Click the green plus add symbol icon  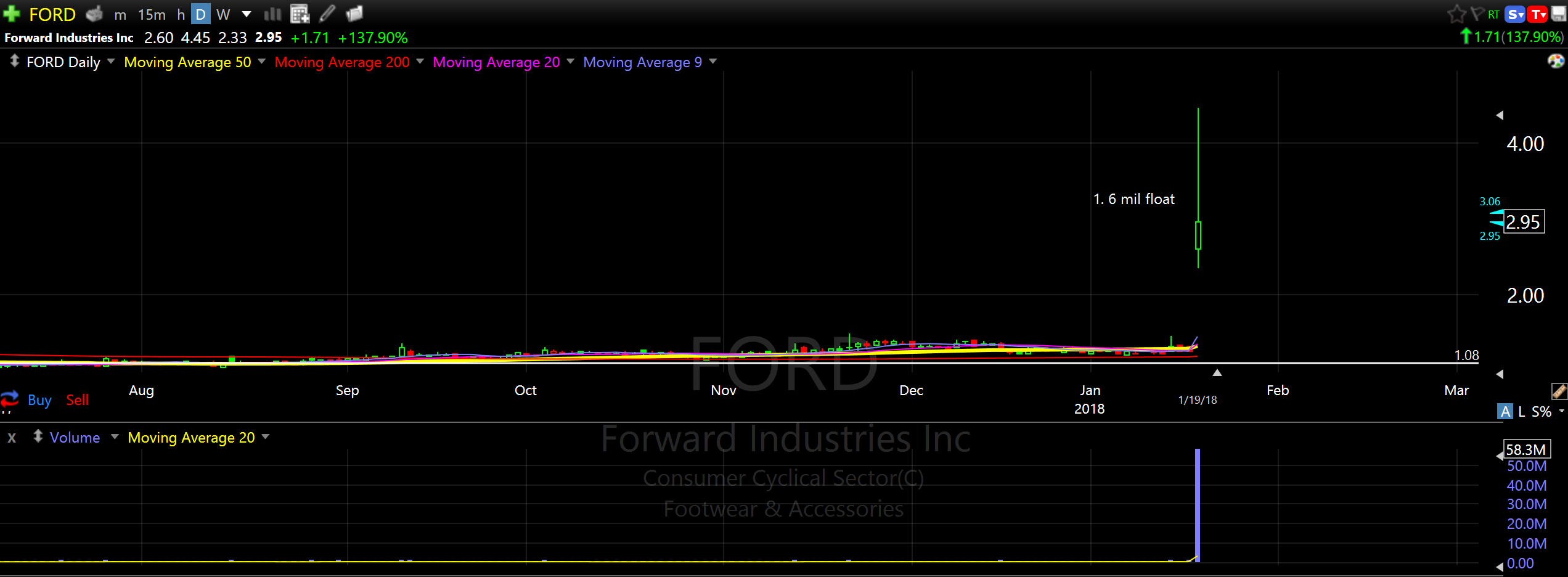click(x=12, y=14)
